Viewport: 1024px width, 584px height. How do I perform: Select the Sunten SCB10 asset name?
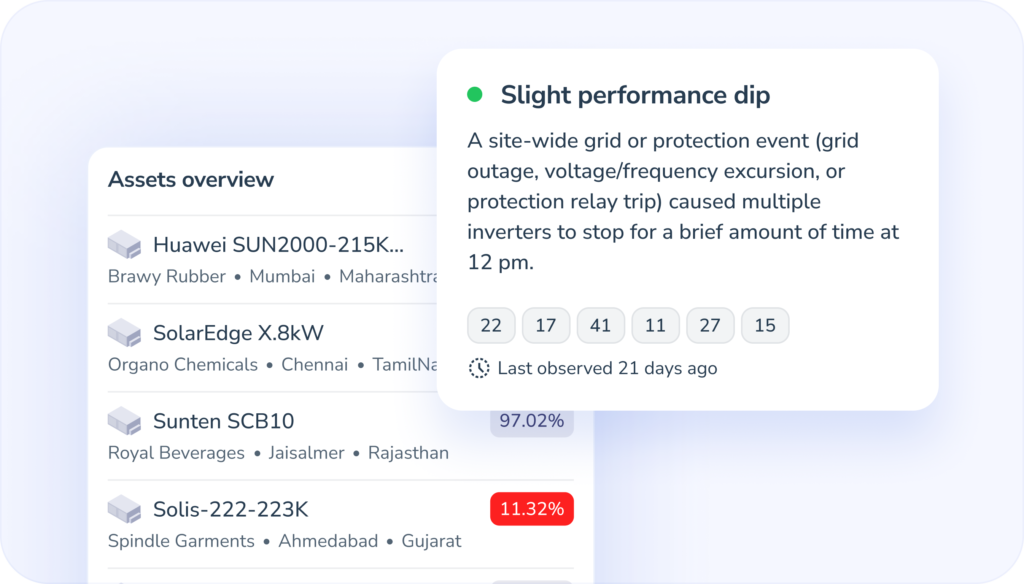[x=223, y=421]
